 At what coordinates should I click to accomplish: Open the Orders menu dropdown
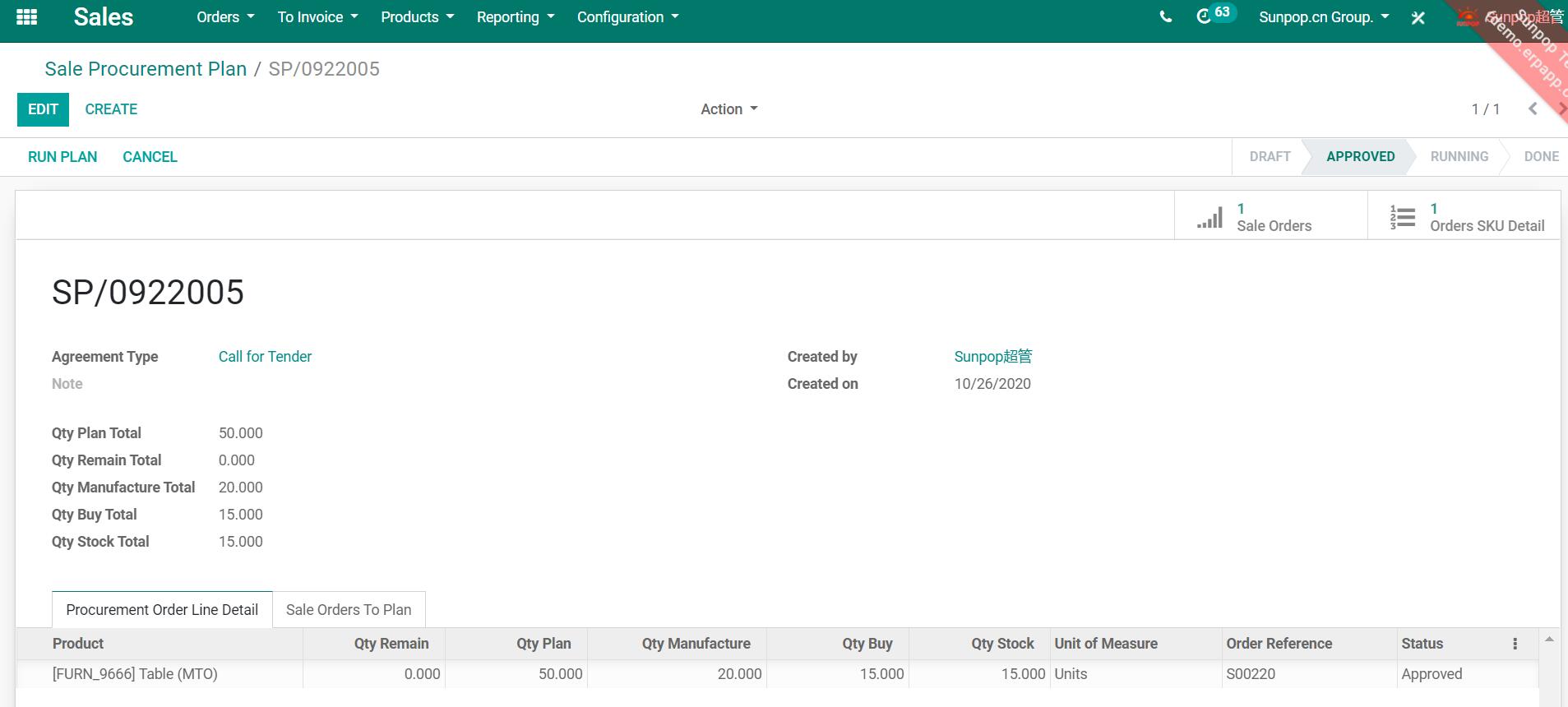pos(225,17)
